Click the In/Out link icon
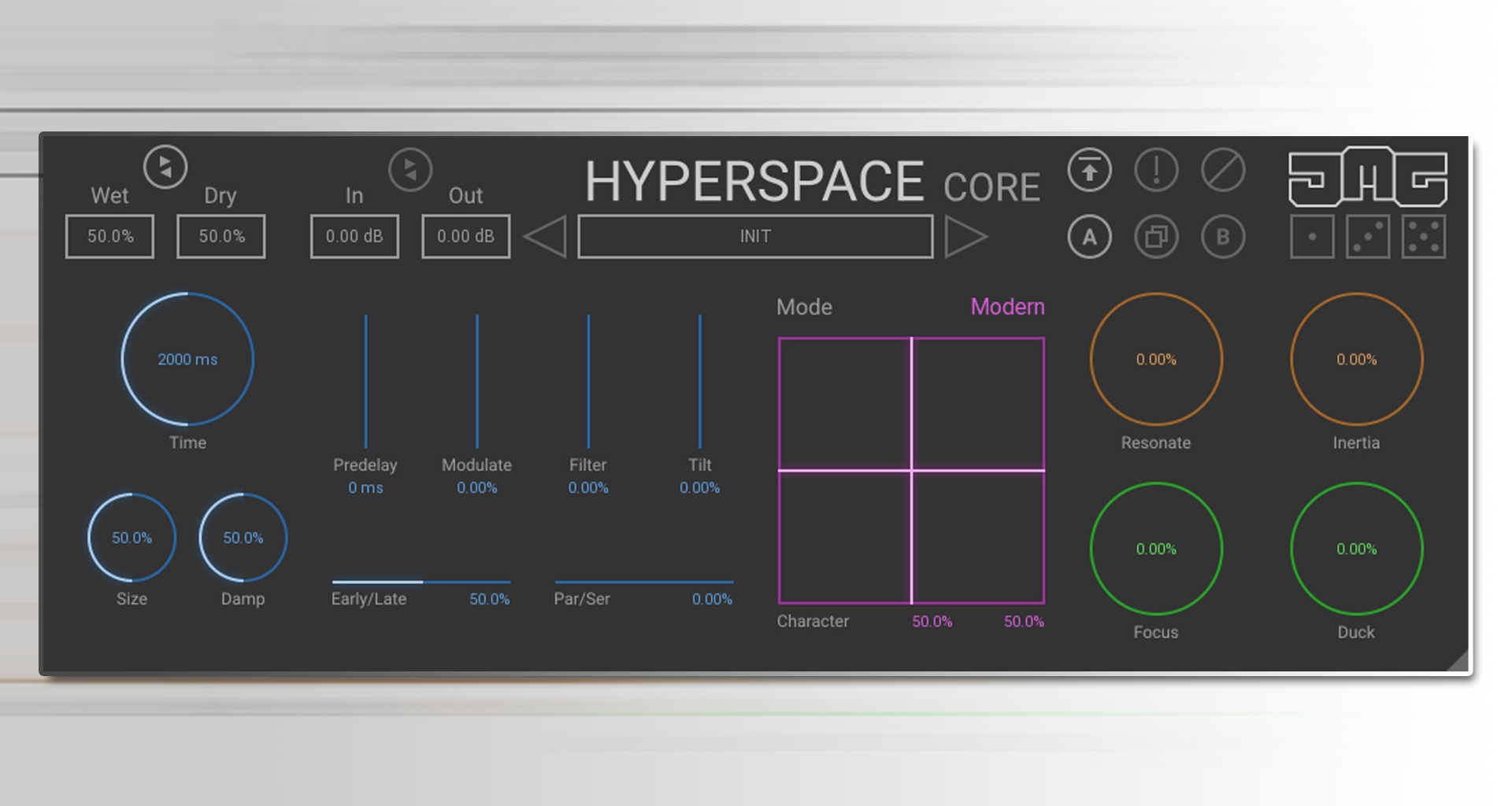The image size is (1512, 806). (410, 169)
